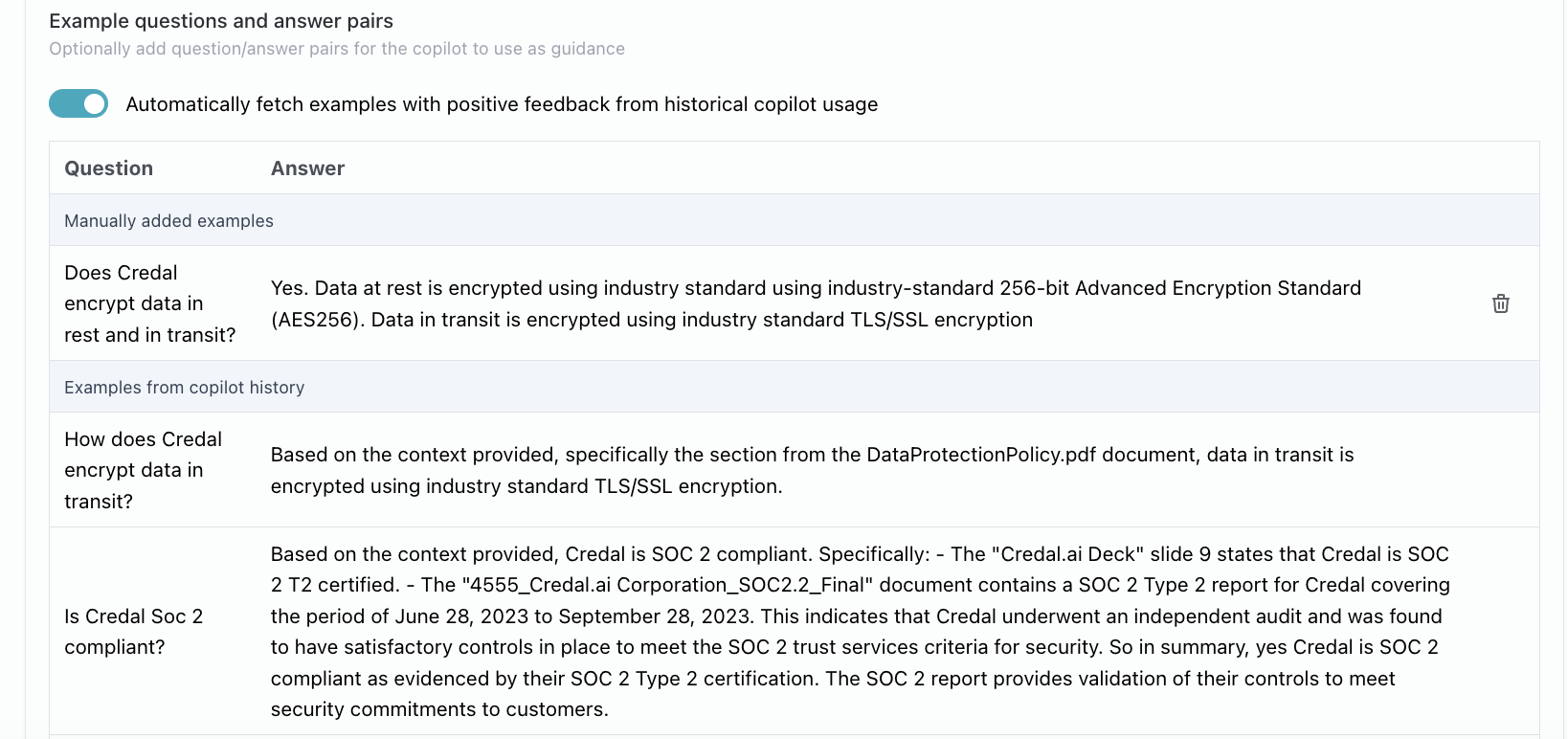
Task: Select the 'How does Credal encrypt data in transit?' question
Action: pyautogui.click(x=143, y=470)
